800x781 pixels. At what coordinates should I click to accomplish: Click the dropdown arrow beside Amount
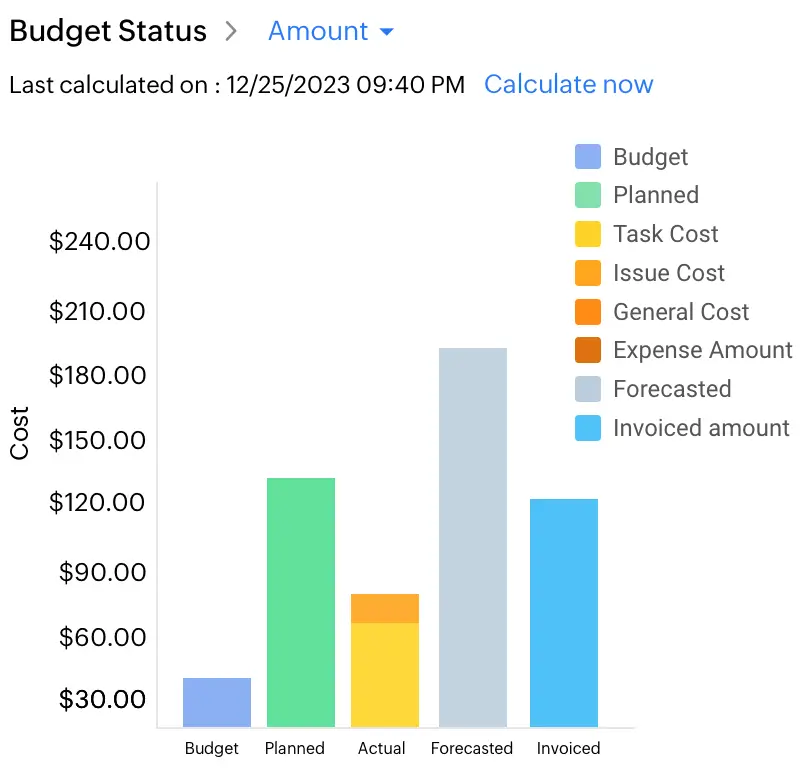pyautogui.click(x=387, y=33)
